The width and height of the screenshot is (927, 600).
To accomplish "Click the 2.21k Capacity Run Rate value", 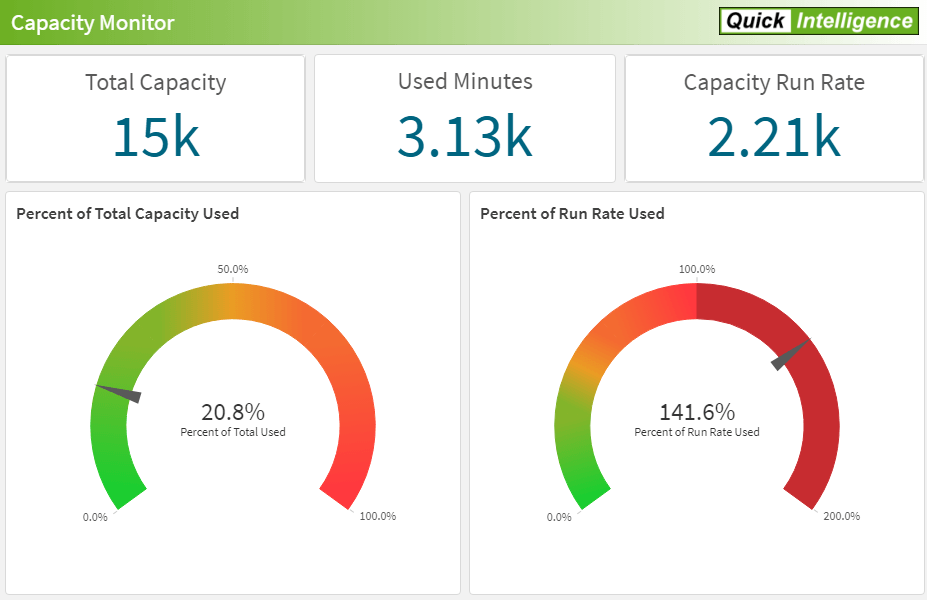I will pos(773,137).
